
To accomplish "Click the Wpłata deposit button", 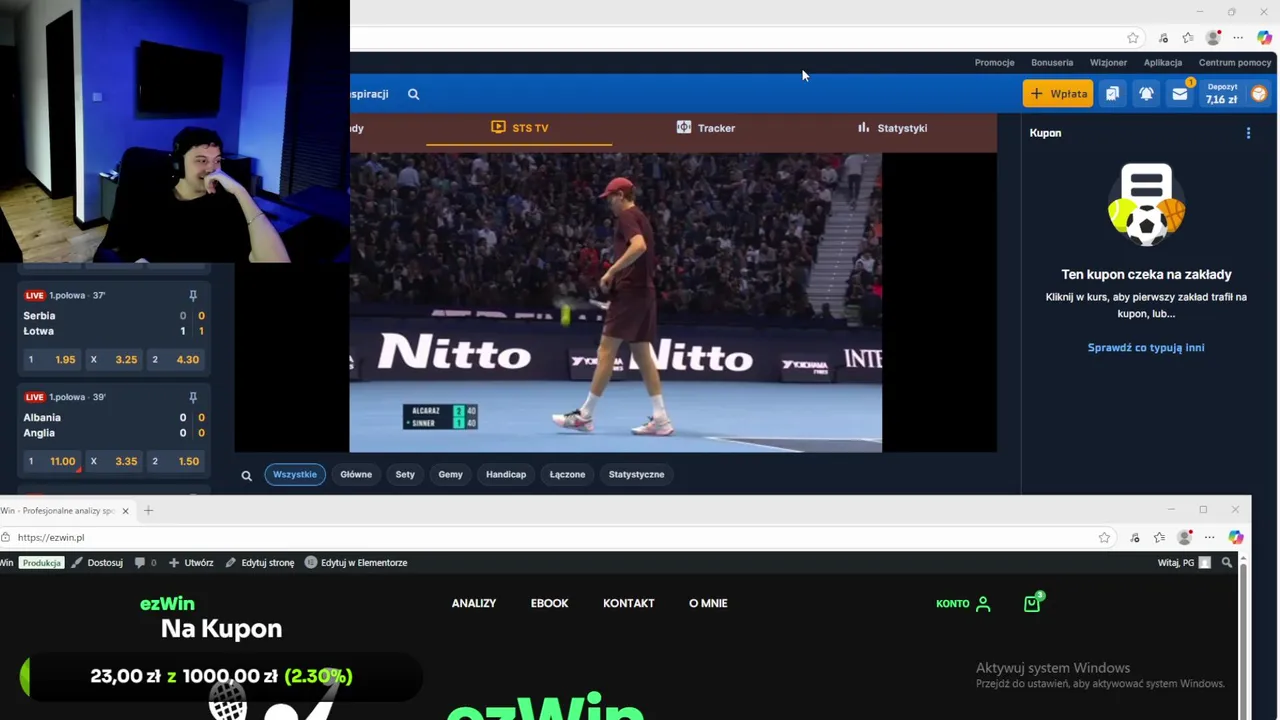I will coord(1058,94).
